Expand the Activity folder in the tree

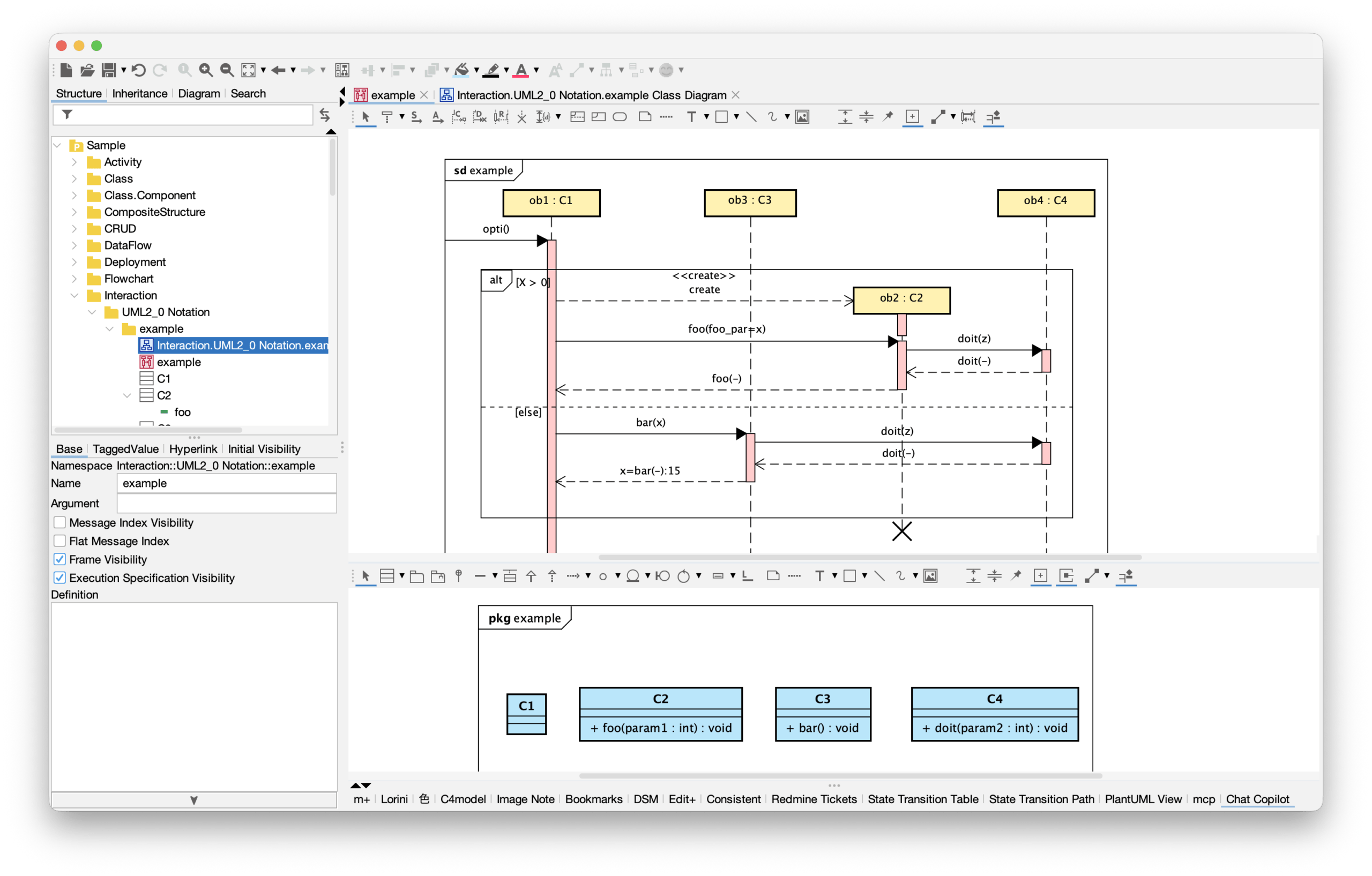(x=74, y=162)
